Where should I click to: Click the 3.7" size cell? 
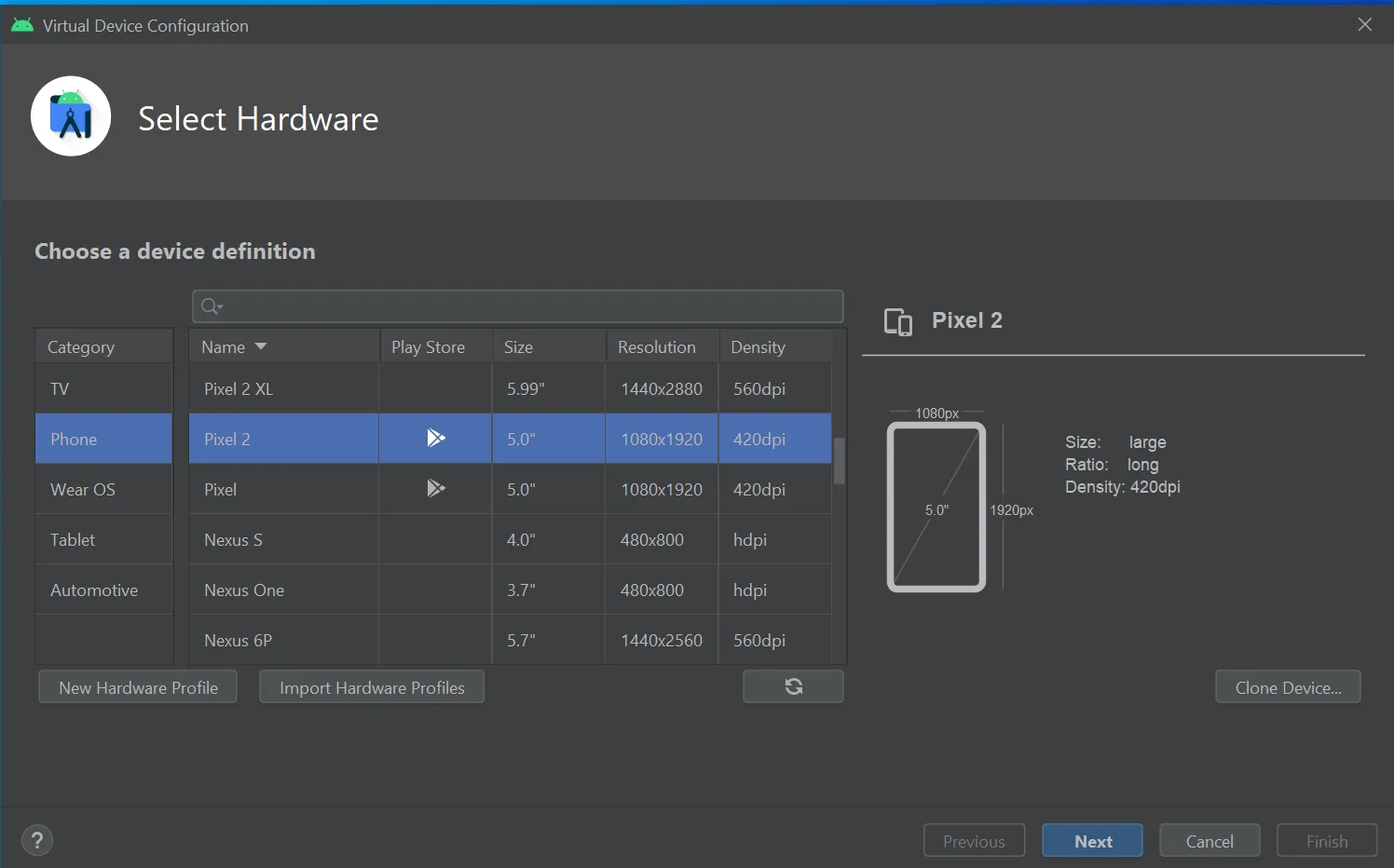[x=549, y=590]
